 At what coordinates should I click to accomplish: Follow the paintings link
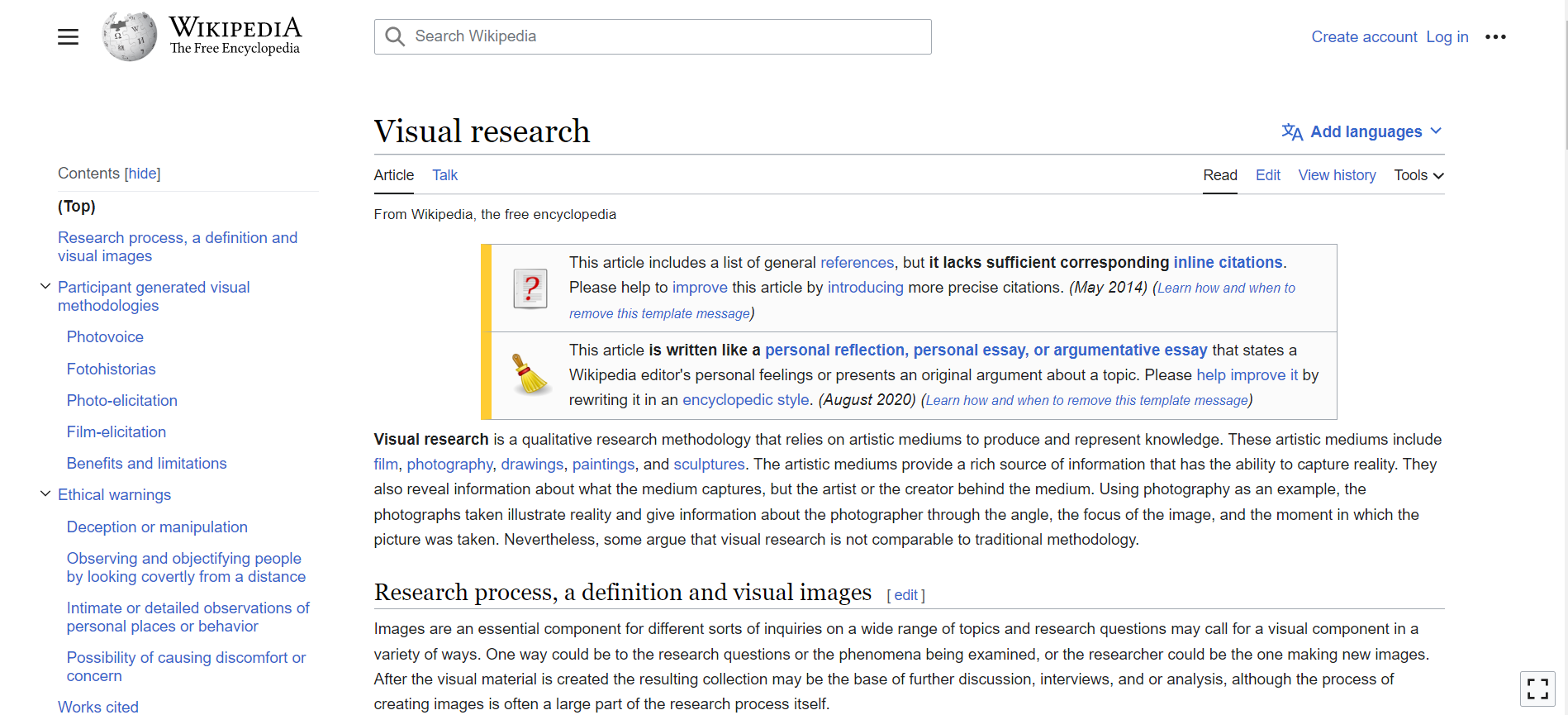(x=603, y=465)
